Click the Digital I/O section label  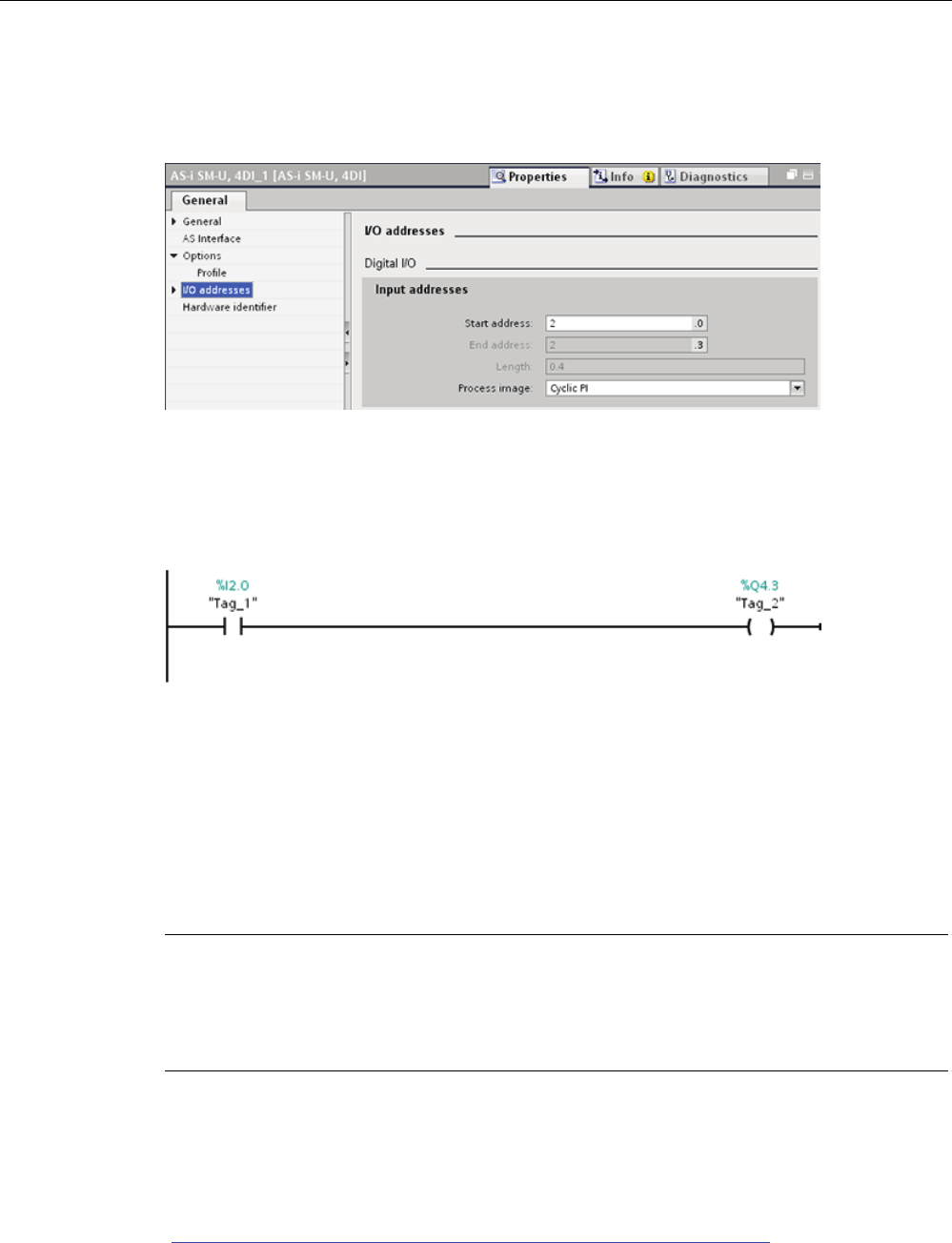pos(390,263)
